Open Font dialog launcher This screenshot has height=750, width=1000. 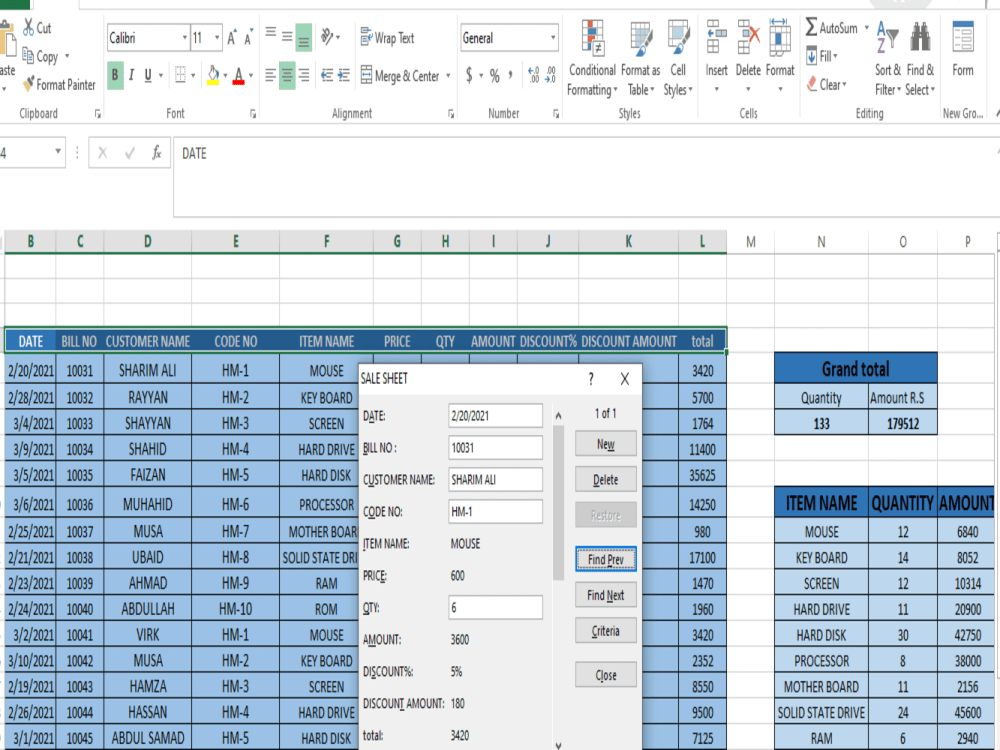253,114
